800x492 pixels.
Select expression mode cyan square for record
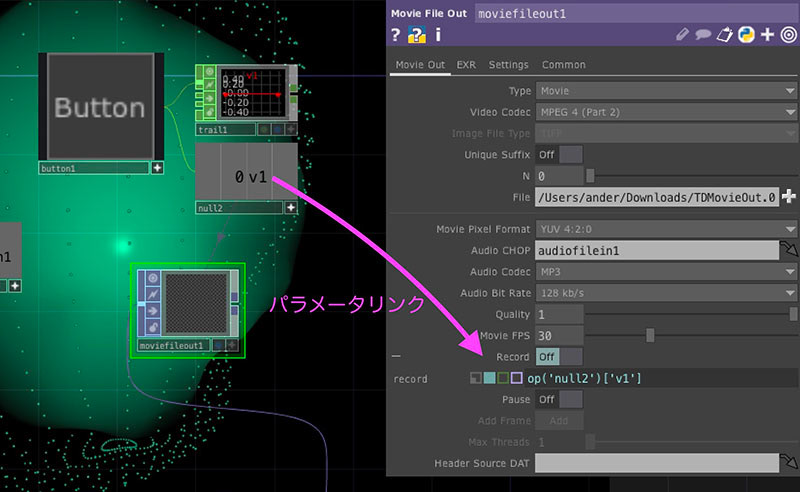click(x=489, y=378)
